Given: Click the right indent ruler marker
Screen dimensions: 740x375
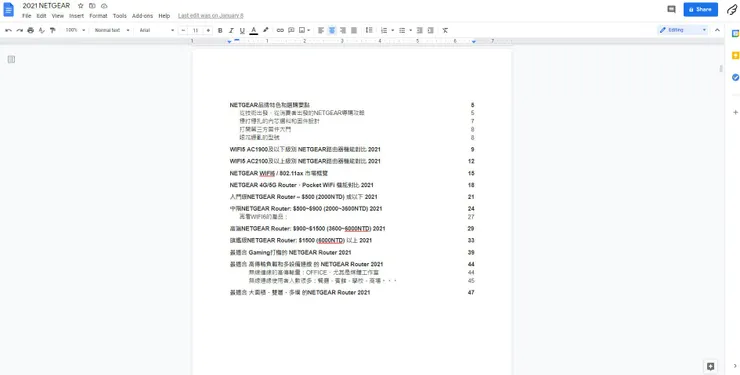Looking at the screenshot, I should tap(473, 42).
